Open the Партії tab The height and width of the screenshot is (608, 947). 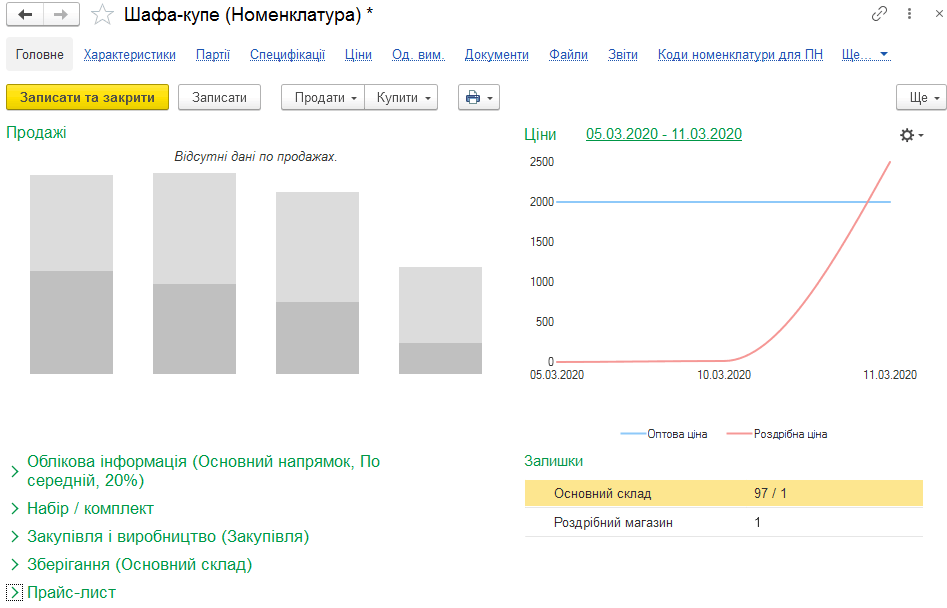pos(213,54)
